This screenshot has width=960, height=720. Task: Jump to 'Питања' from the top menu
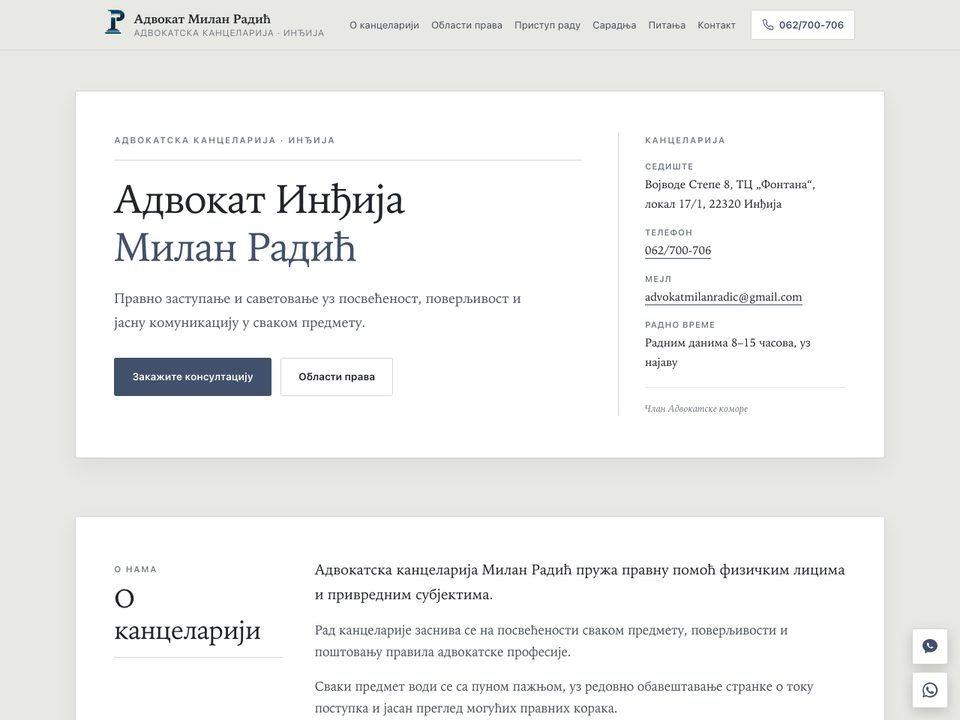[x=667, y=25]
